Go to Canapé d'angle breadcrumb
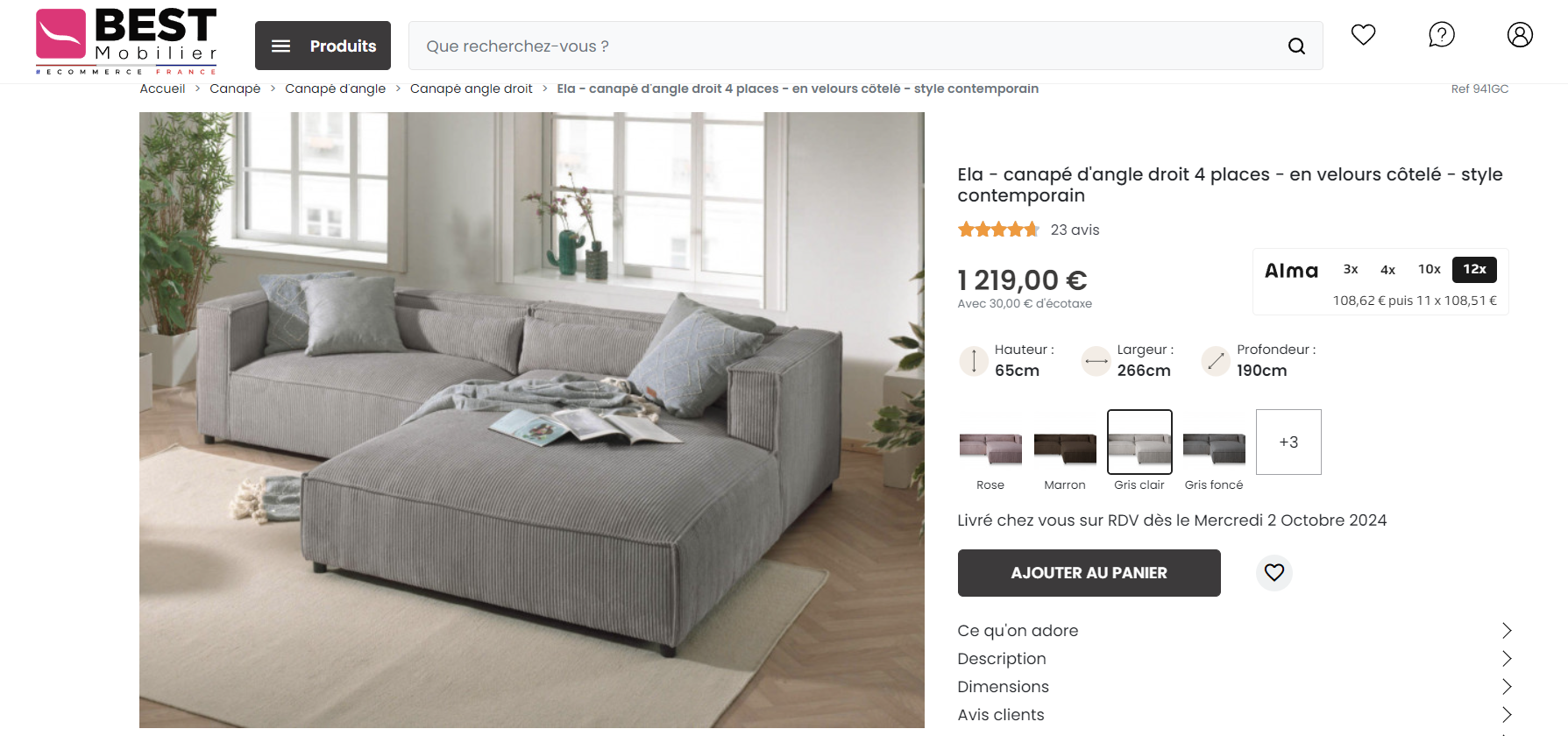 pos(335,88)
